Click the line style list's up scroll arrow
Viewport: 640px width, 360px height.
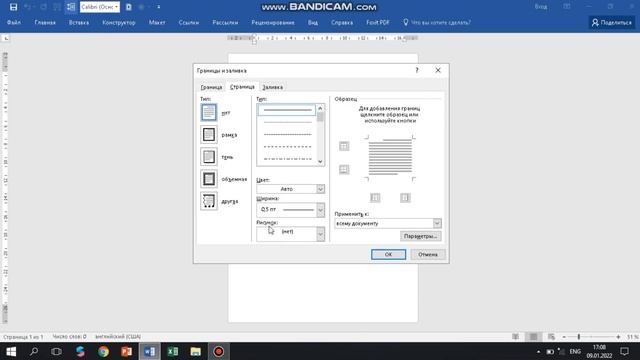coord(320,108)
